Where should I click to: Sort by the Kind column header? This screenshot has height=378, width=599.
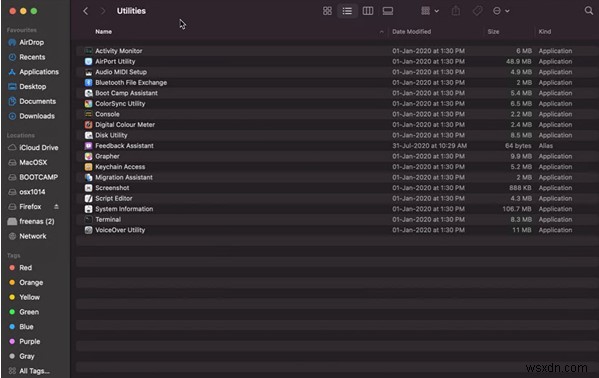point(545,32)
